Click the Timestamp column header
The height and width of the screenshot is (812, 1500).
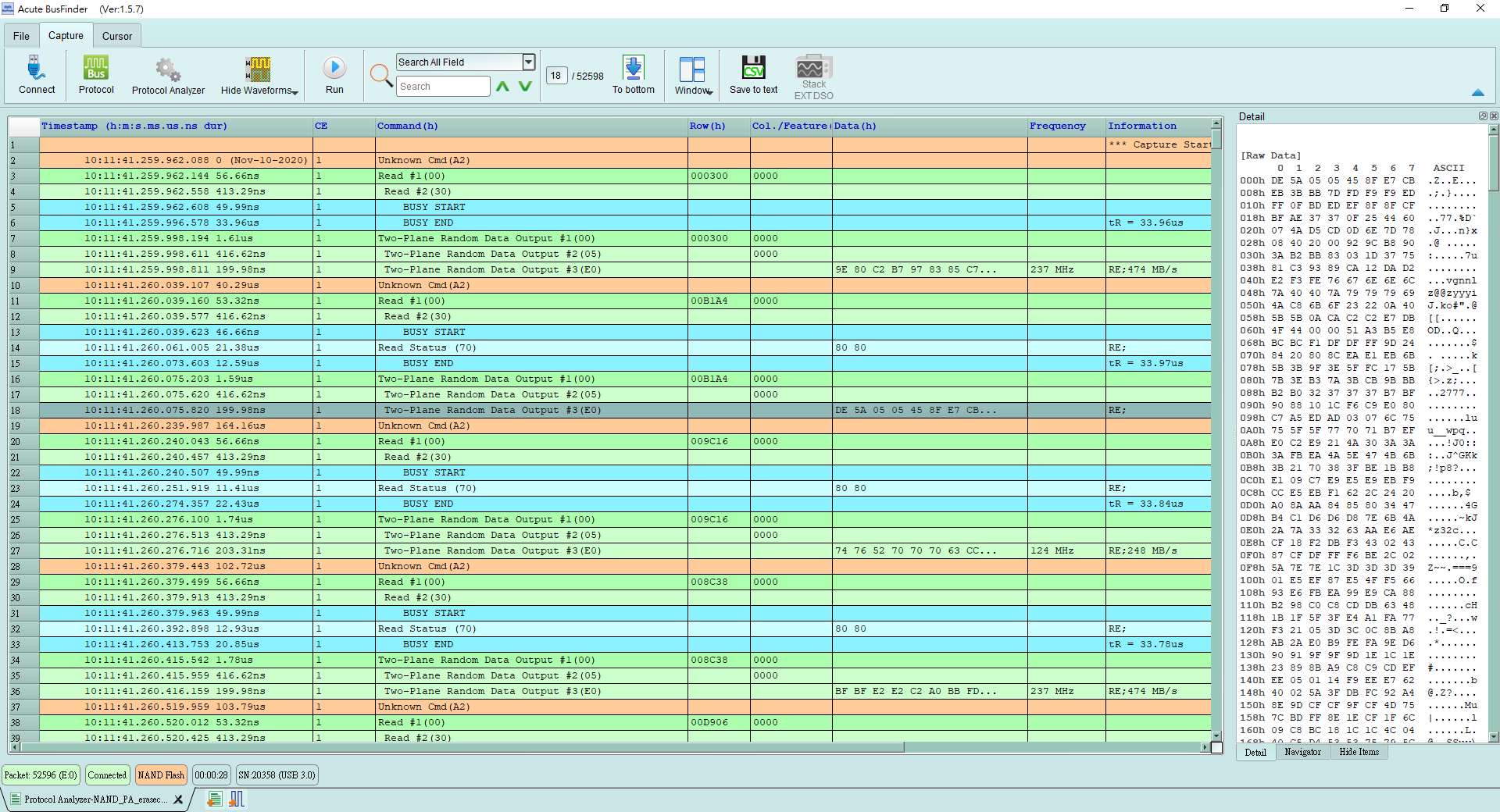[176, 126]
